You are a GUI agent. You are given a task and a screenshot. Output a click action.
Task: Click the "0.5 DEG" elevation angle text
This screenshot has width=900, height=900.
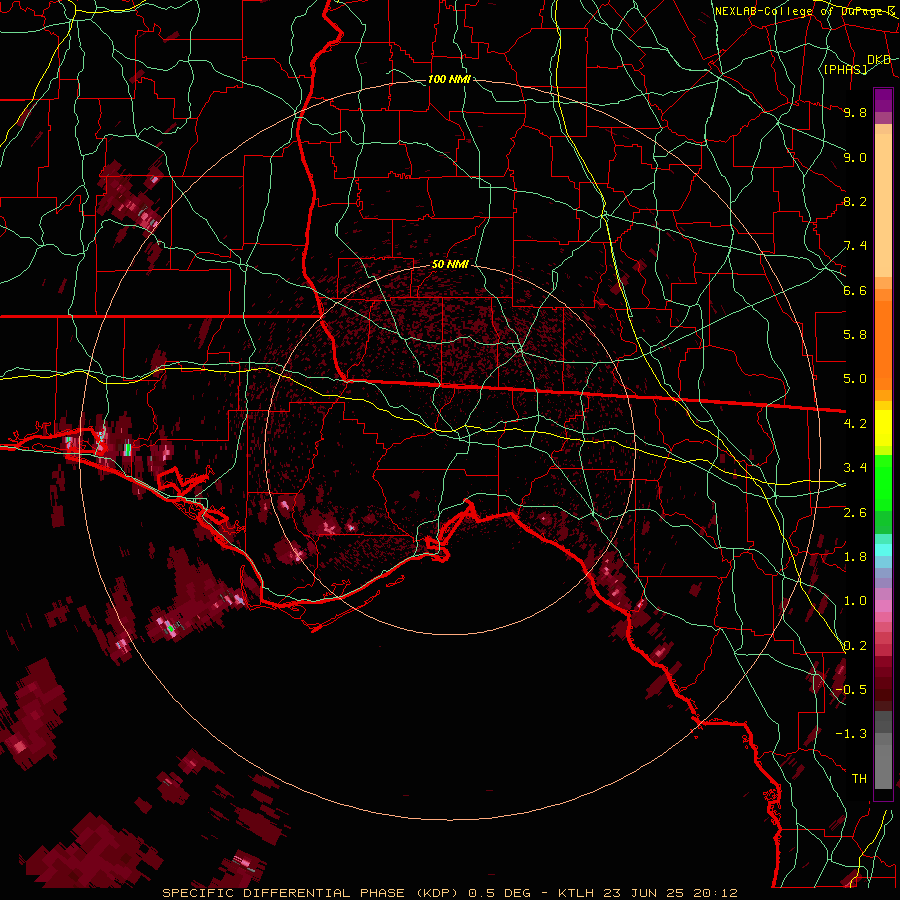[501, 893]
